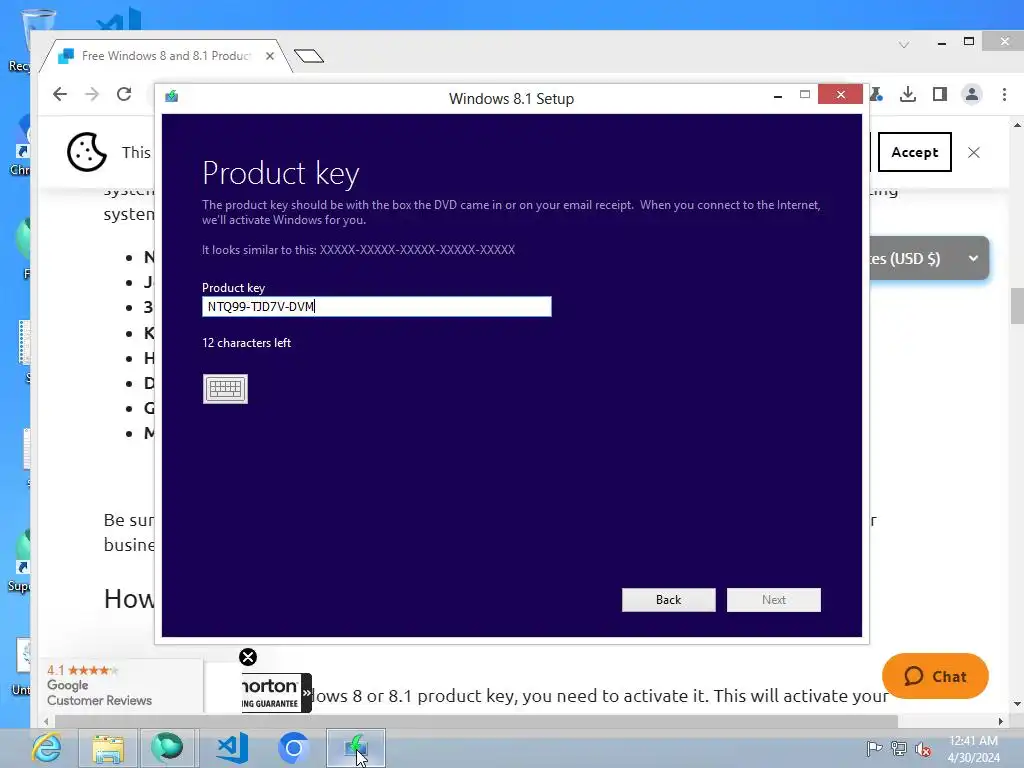Click the muted volume tray icon

923,748
